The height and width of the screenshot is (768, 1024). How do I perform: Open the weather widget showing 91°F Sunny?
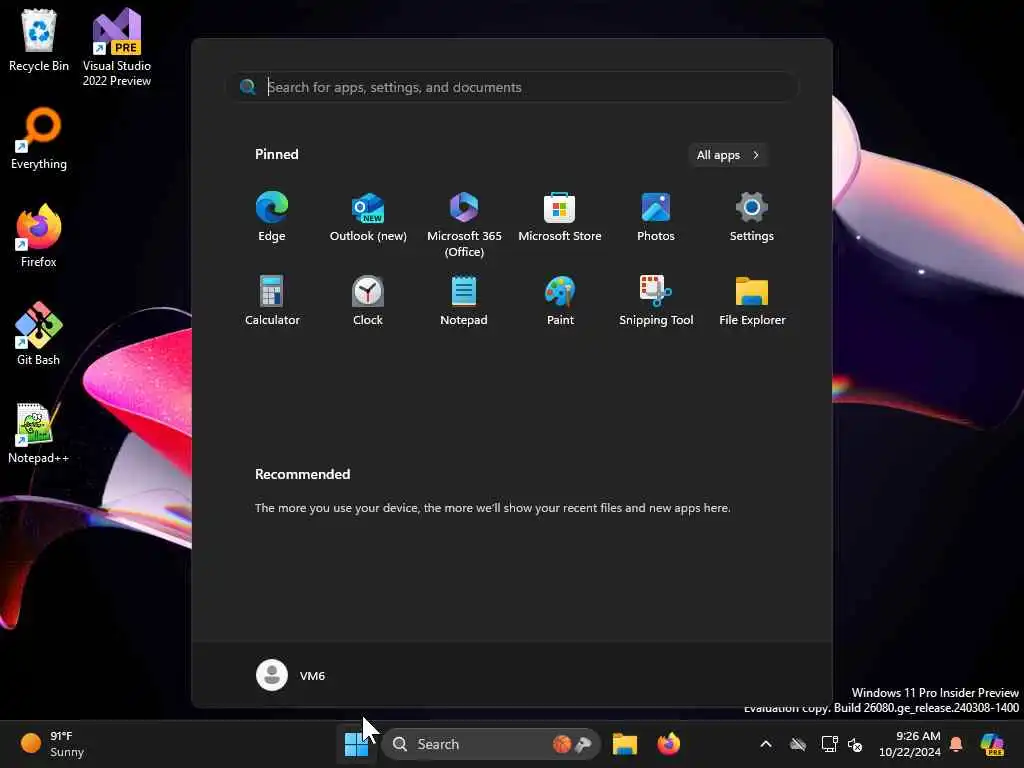coord(54,744)
